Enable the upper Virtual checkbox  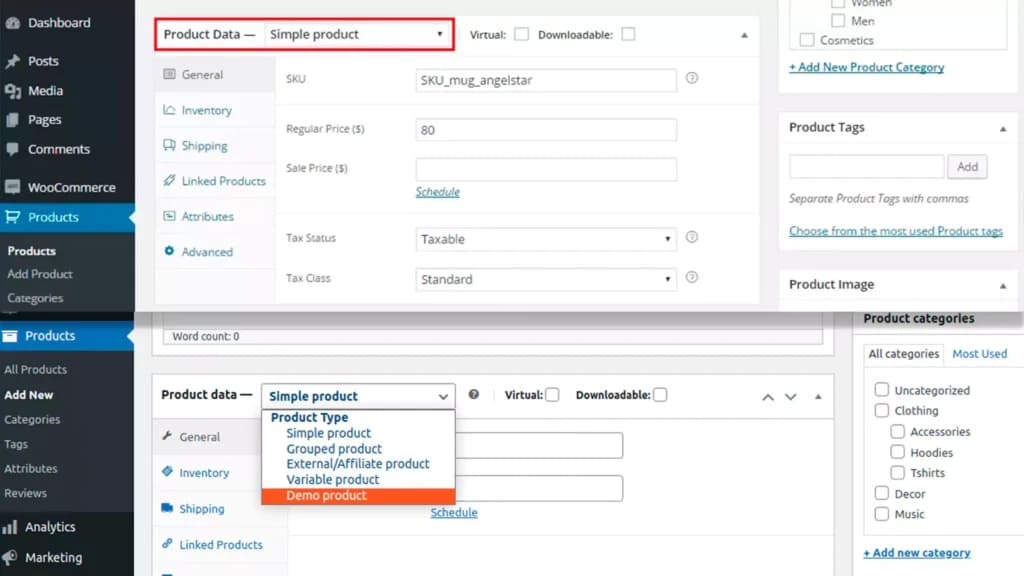coord(521,34)
